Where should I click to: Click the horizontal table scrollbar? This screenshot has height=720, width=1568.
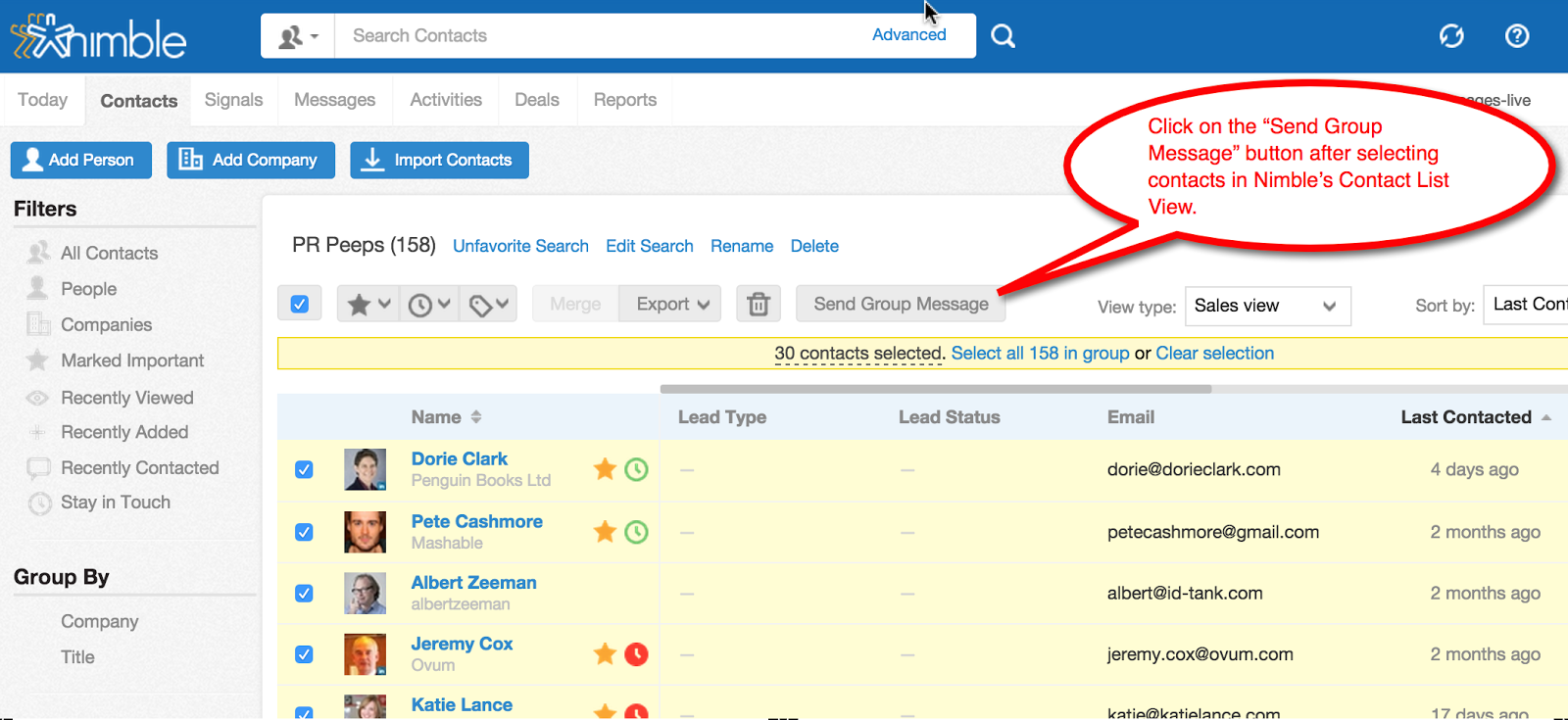tap(936, 389)
